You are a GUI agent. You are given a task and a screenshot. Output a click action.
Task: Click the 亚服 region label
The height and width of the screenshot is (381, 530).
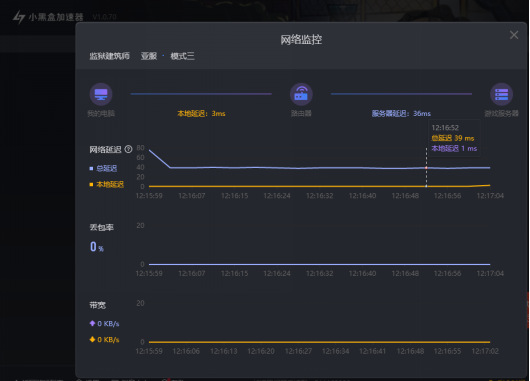149,56
